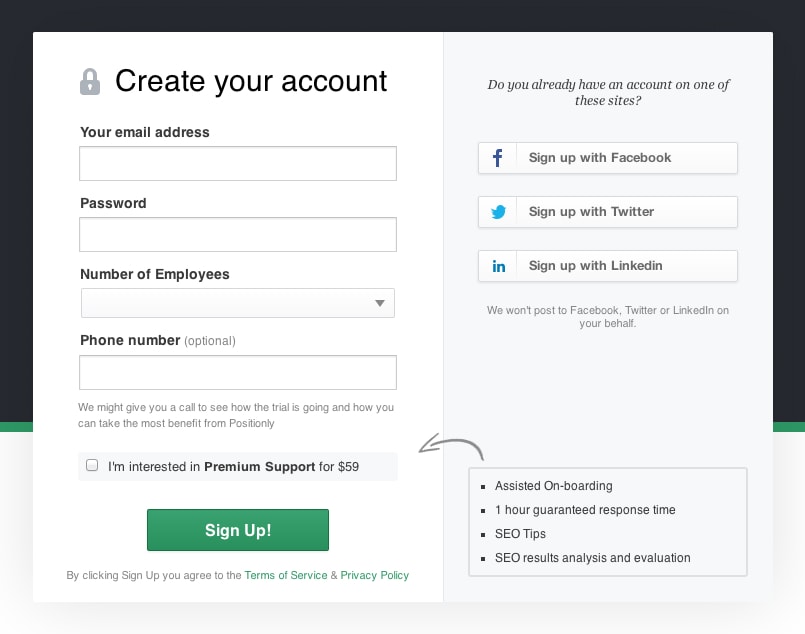Choose Sign up with Linkedin
This screenshot has width=805, height=634.
pyautogui.click(x=607, y=266)
